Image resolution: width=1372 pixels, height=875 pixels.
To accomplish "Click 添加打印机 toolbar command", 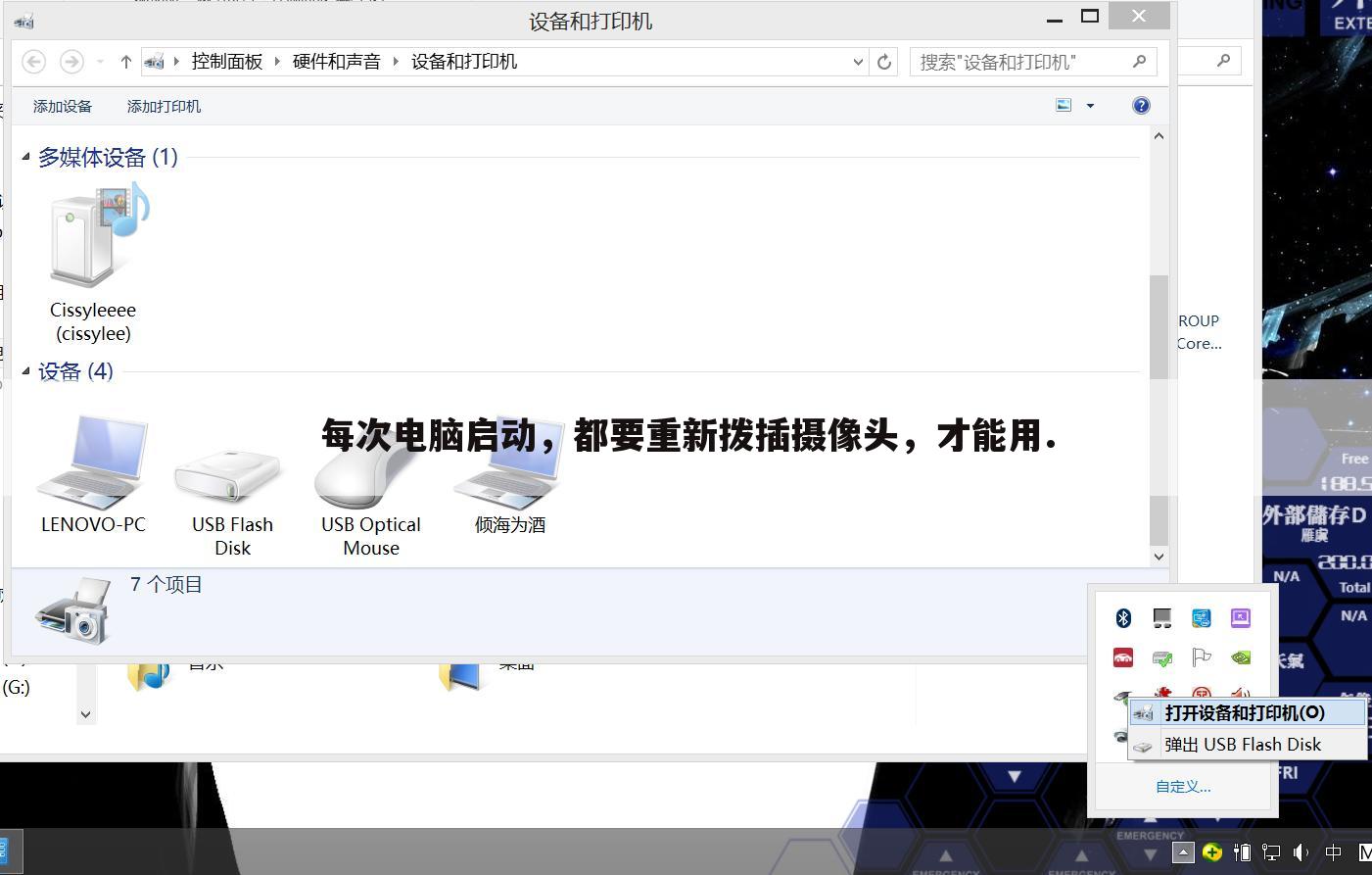I will coord(164,106).
